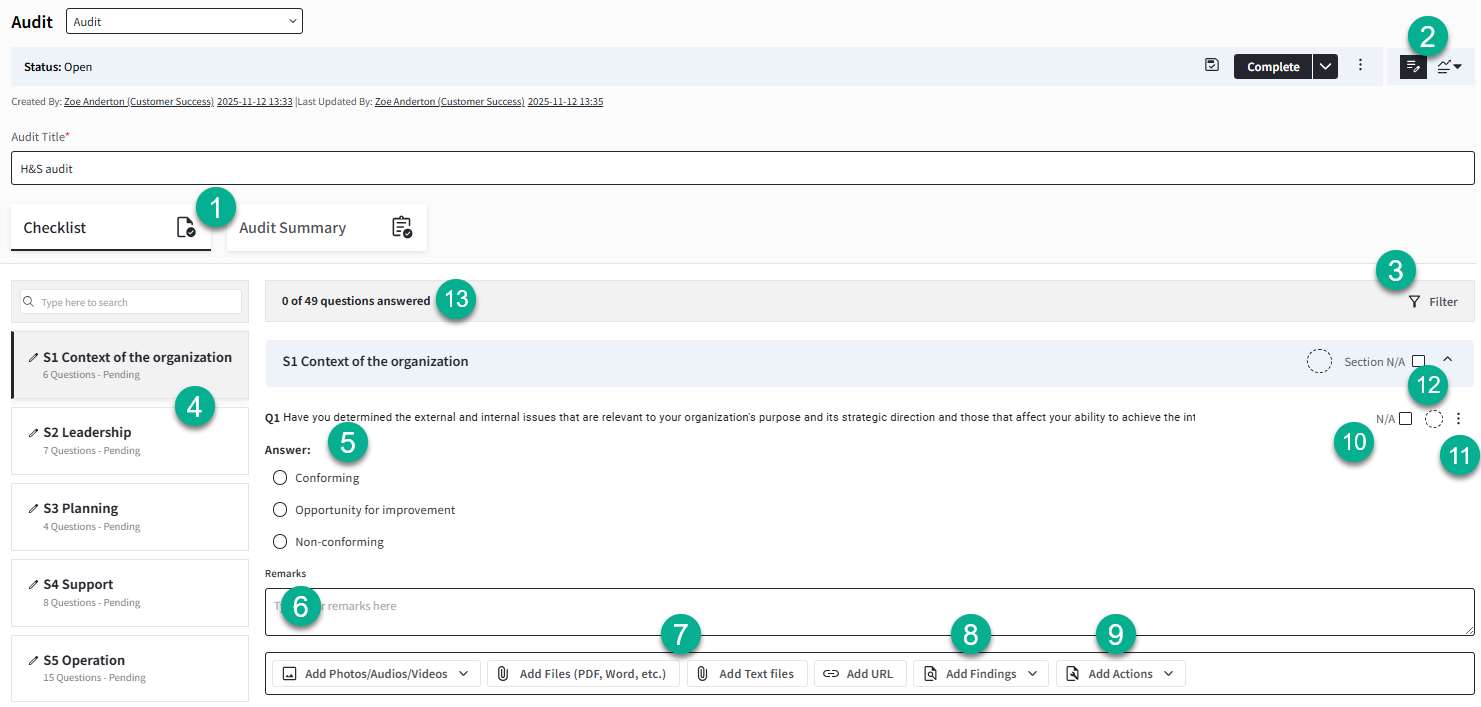Viewport: 1481px width, 707px height.
Task: Click pencil icon beside S1 Context section
Action: 34,357
